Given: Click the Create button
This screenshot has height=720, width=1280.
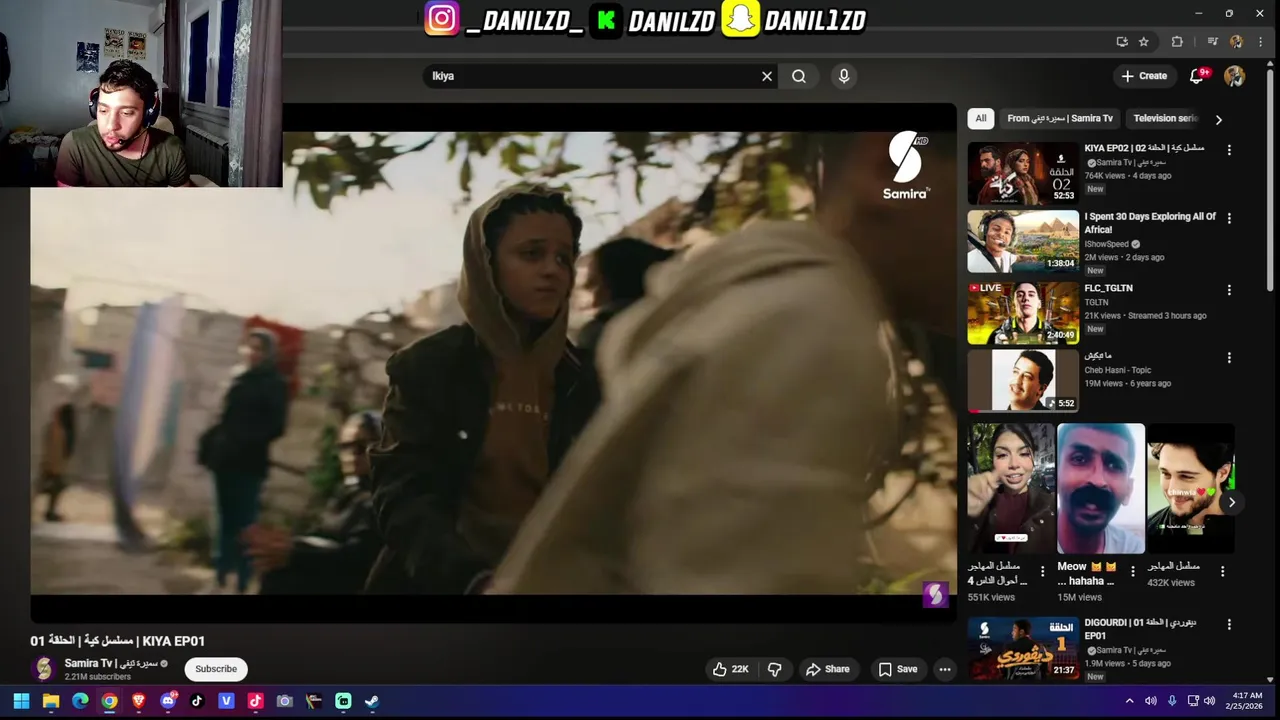Looking at the screenshot, I should [x=1143, y=76].
